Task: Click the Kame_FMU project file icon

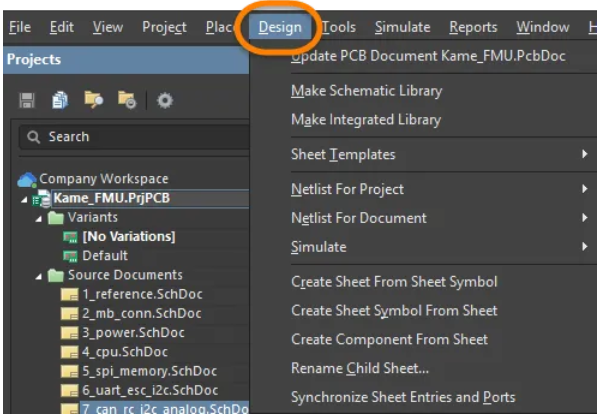Action: (41, 199)
